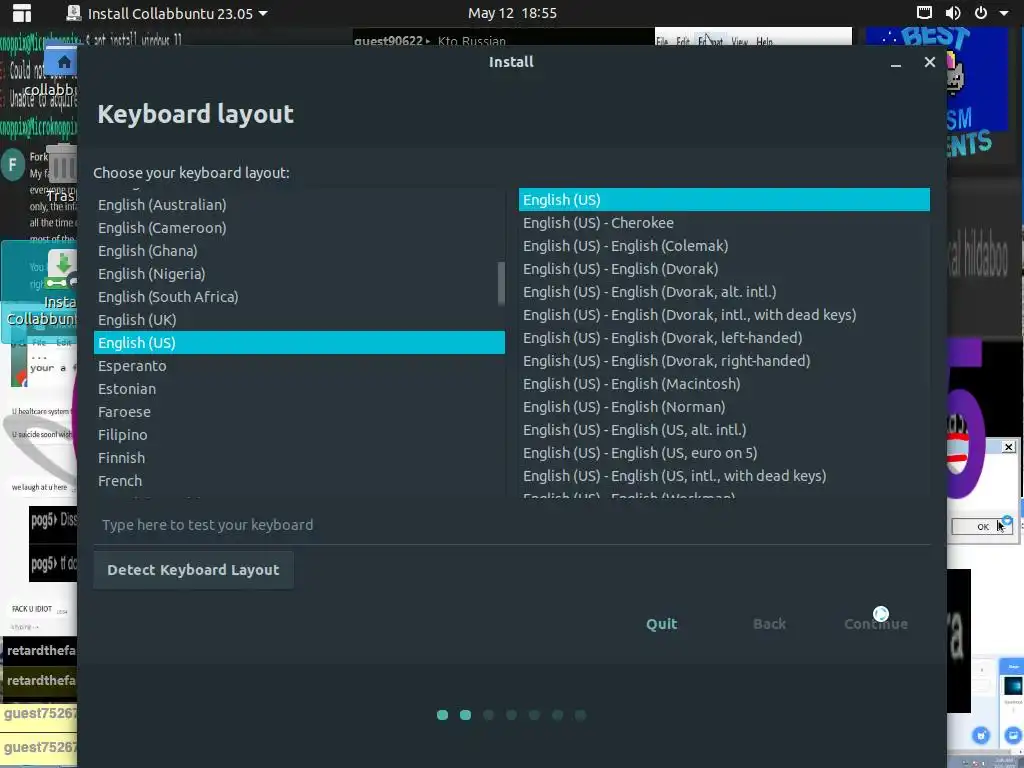
Task: Open the Install Collabbuntu 23.05 app menu
Action: [x=167, y=13]
